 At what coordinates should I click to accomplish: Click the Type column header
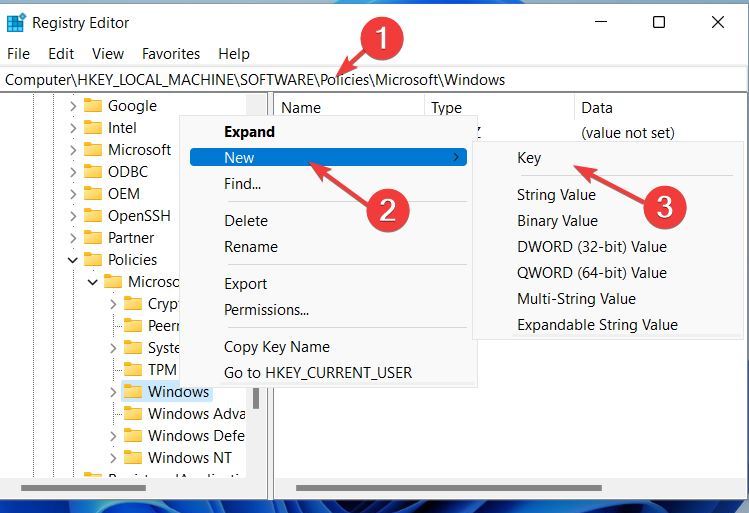(x=499, y=107)
